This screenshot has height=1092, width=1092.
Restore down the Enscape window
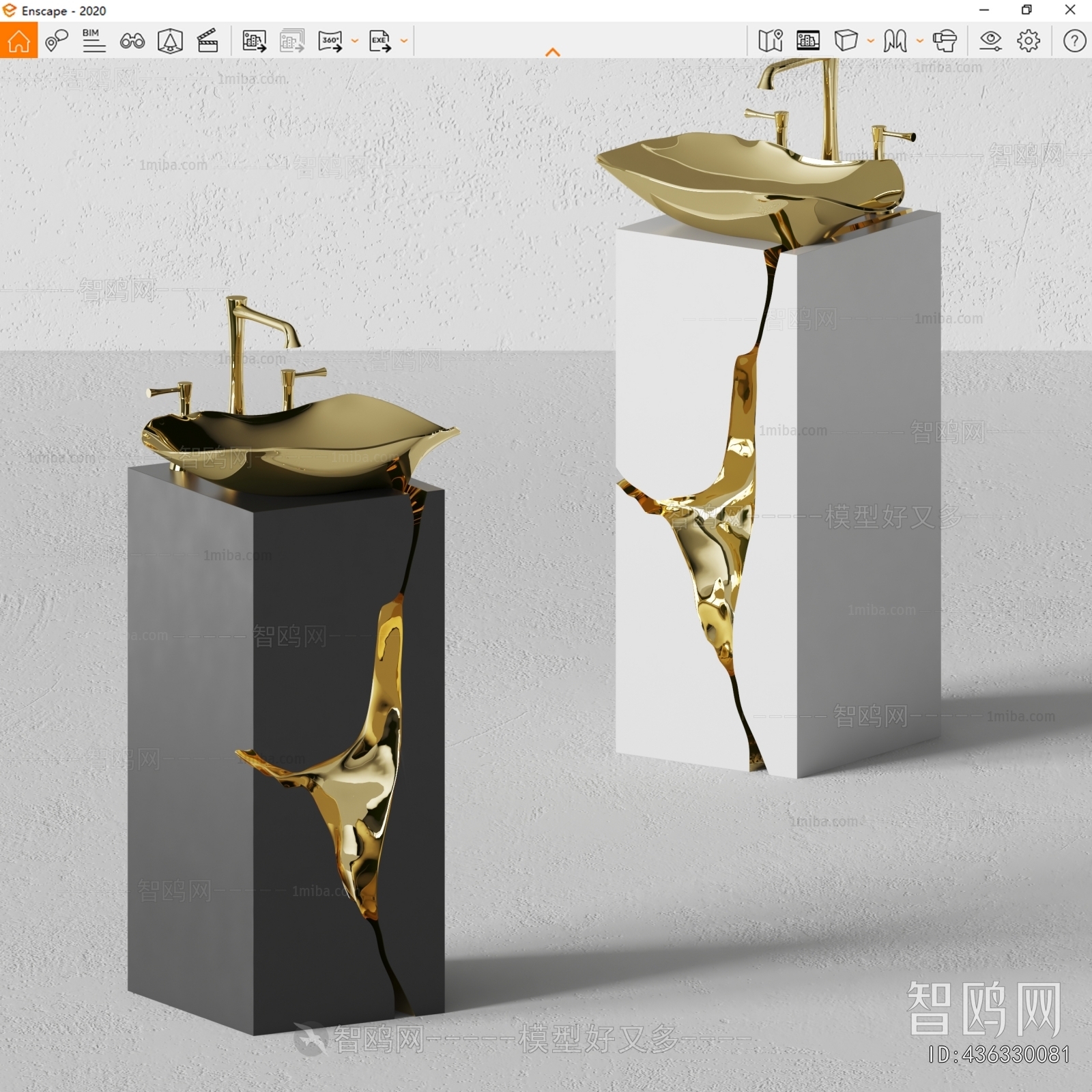(x=1026, y=10)
